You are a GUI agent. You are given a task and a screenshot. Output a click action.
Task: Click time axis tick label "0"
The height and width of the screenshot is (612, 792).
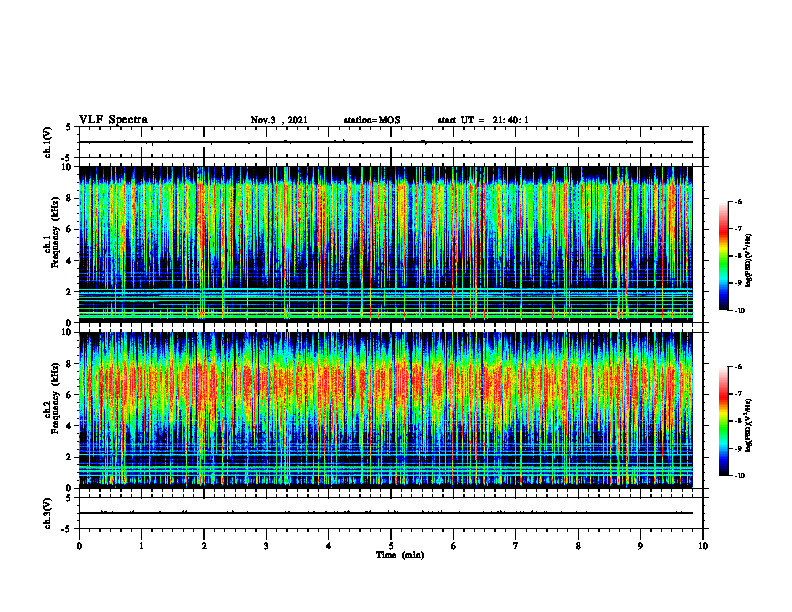79,546
